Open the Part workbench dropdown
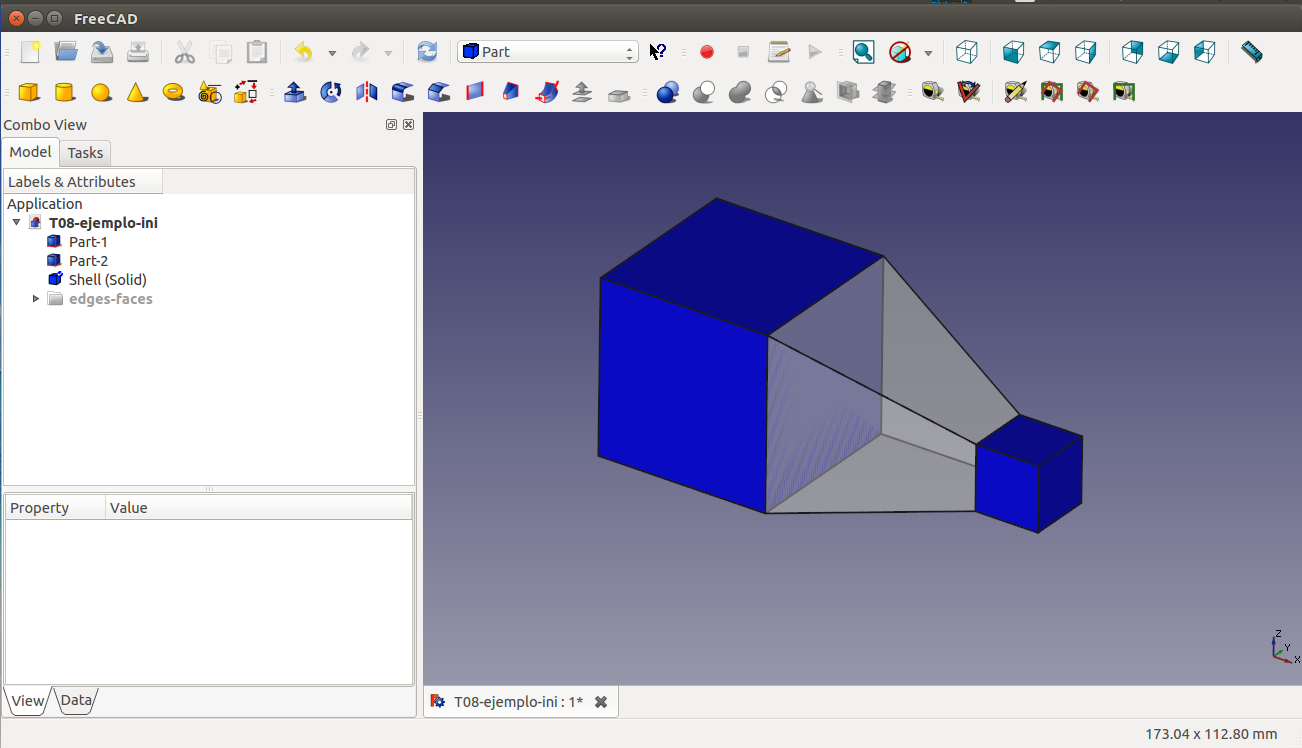Viewport: 1302px width, 748px height. tap(547, 52)
